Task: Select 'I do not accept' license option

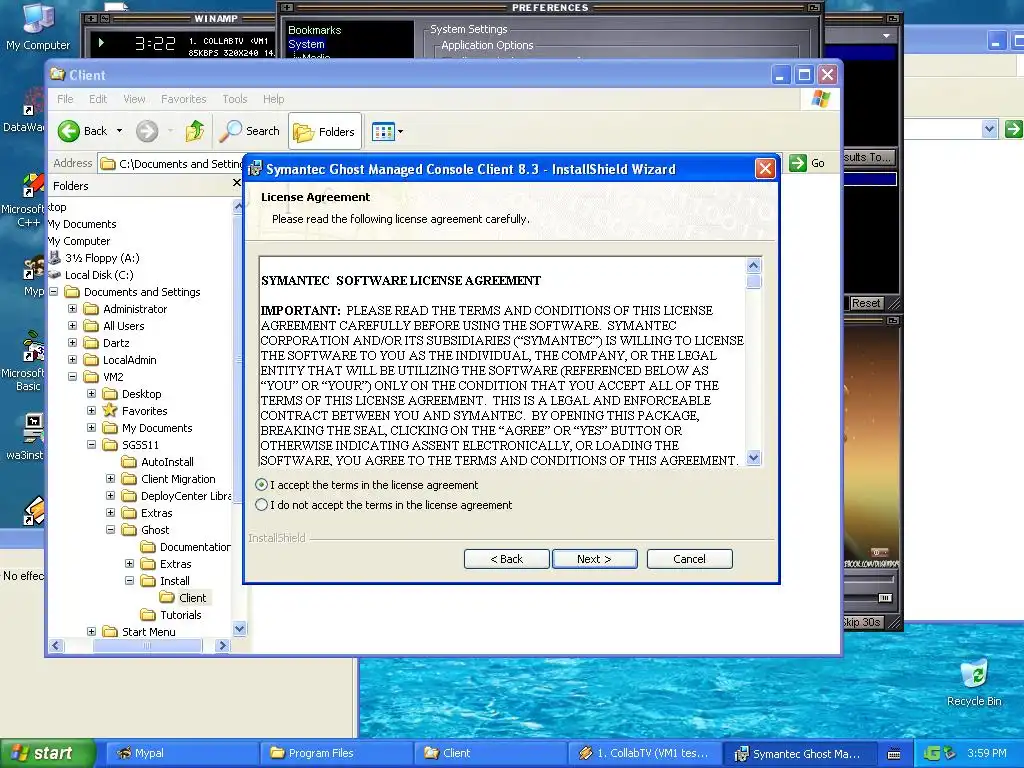Action: click(x=262, y=505)
